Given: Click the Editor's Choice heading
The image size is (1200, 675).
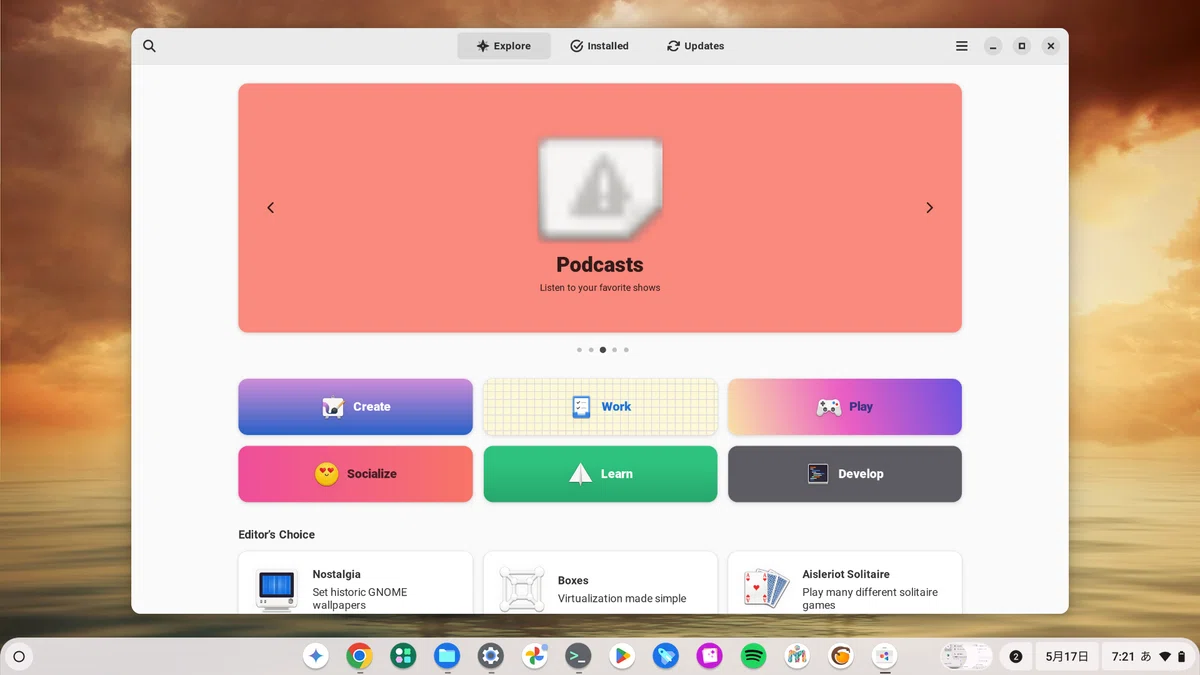Looking at the screenshot, I should [x=276, y=535].
